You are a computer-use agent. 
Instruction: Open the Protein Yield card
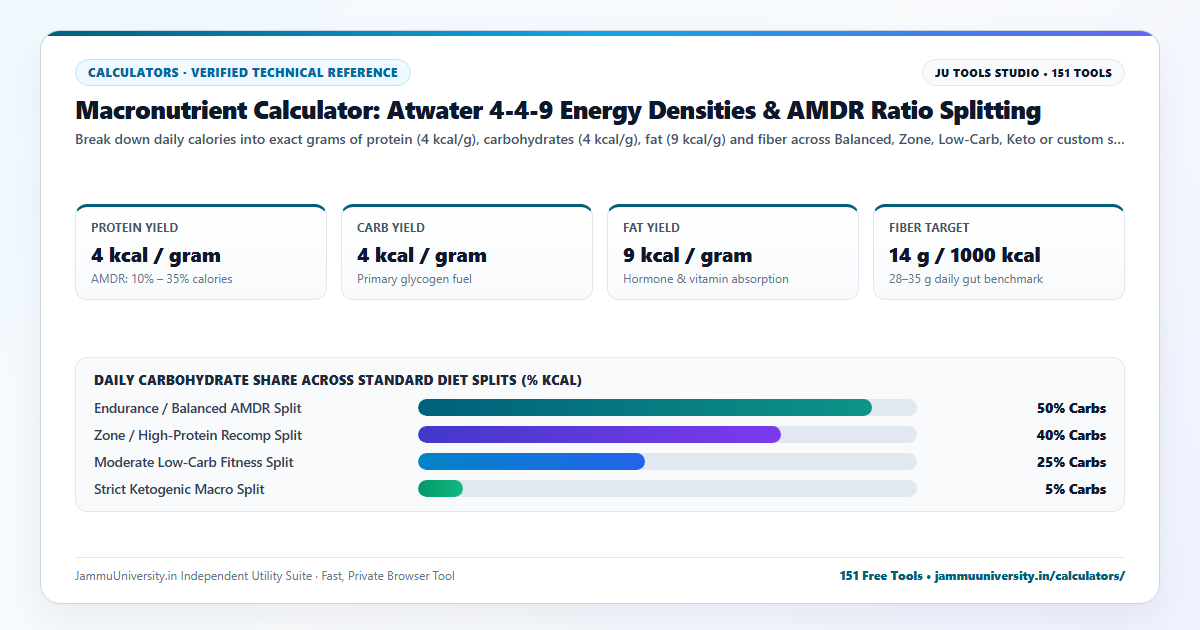(201, 252)
